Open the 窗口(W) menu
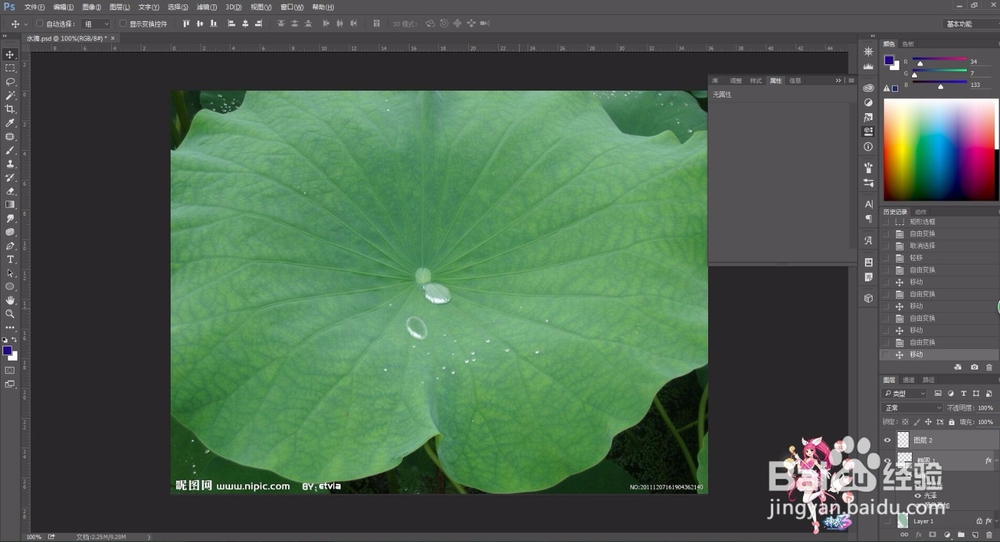Image resolution: width=1000 pixels, height=542 pixels. point(291,7)
